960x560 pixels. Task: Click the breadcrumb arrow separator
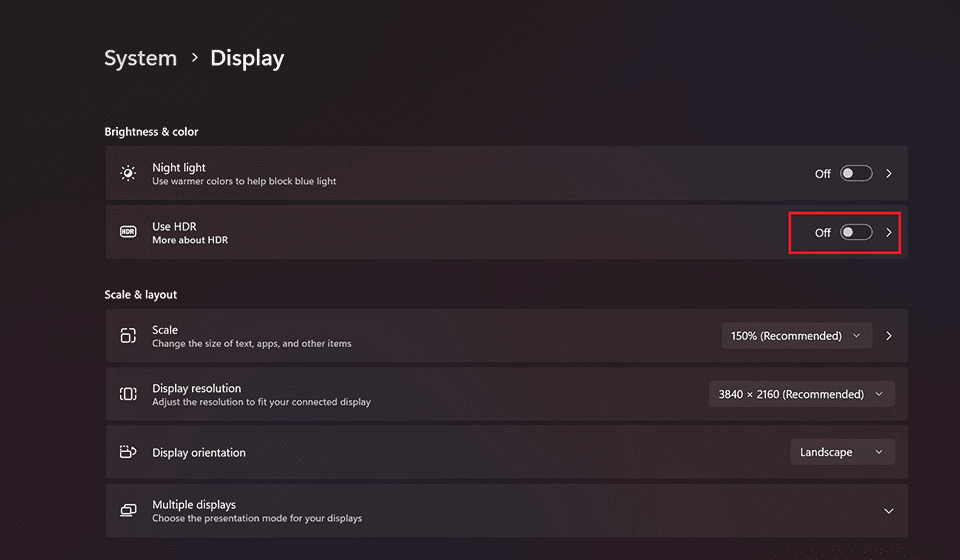195,58
